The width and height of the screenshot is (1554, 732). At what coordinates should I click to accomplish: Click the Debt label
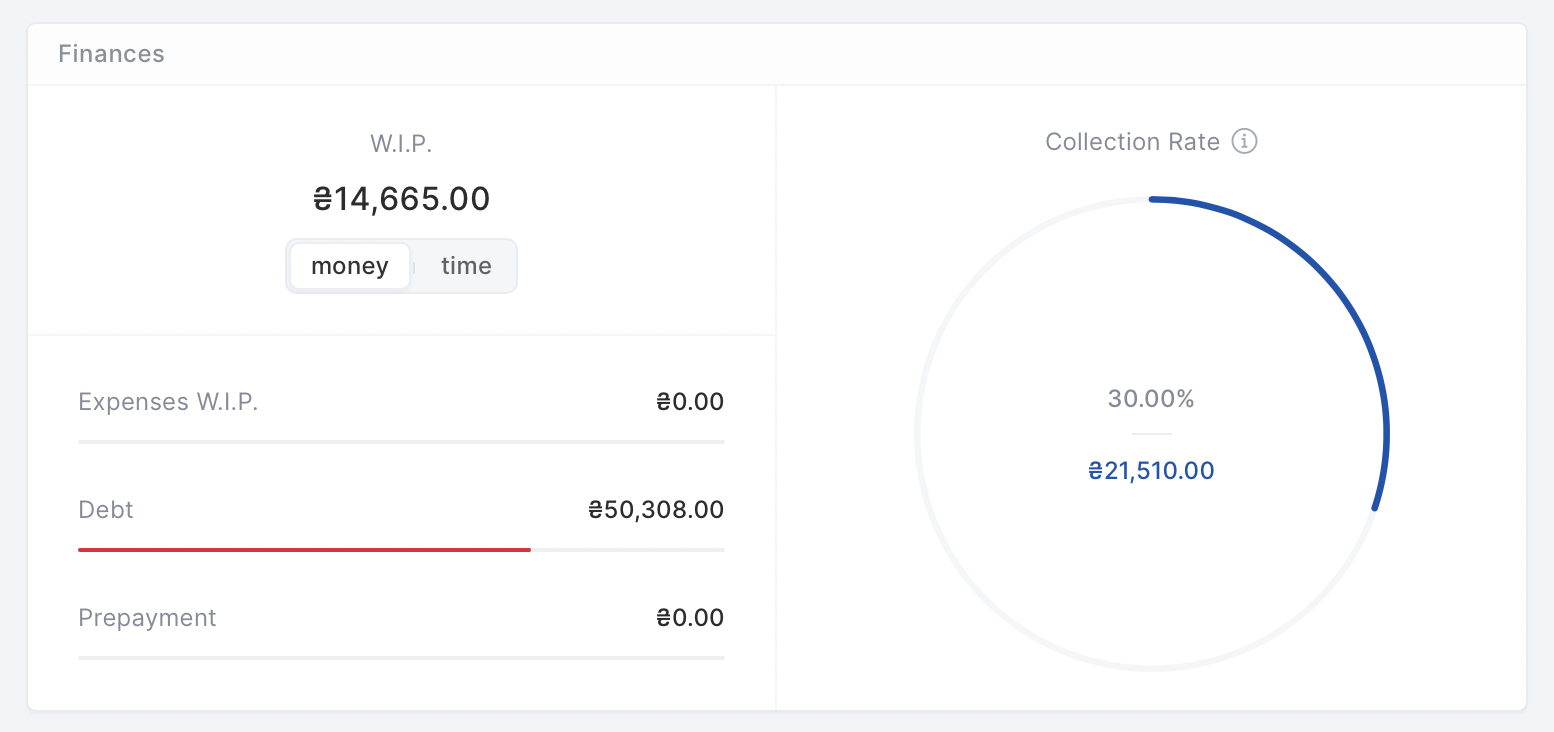pos(106,510)
